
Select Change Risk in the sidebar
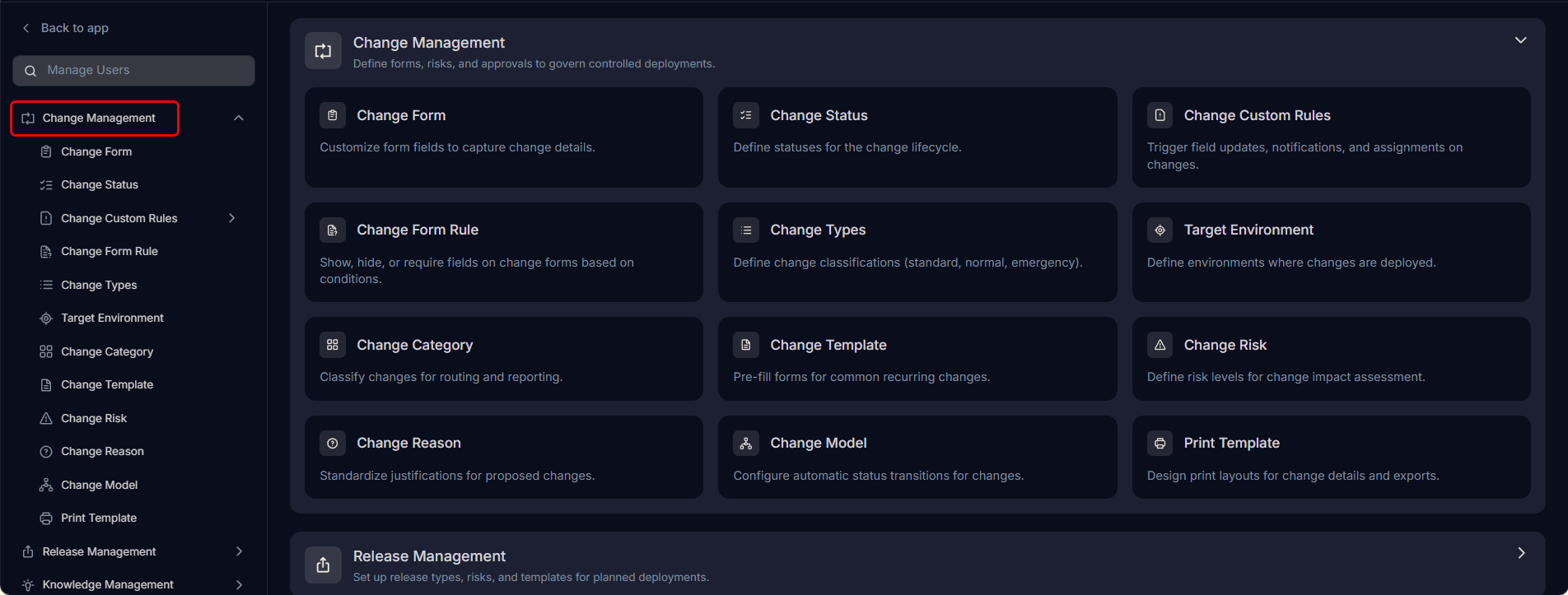point(94,418)
